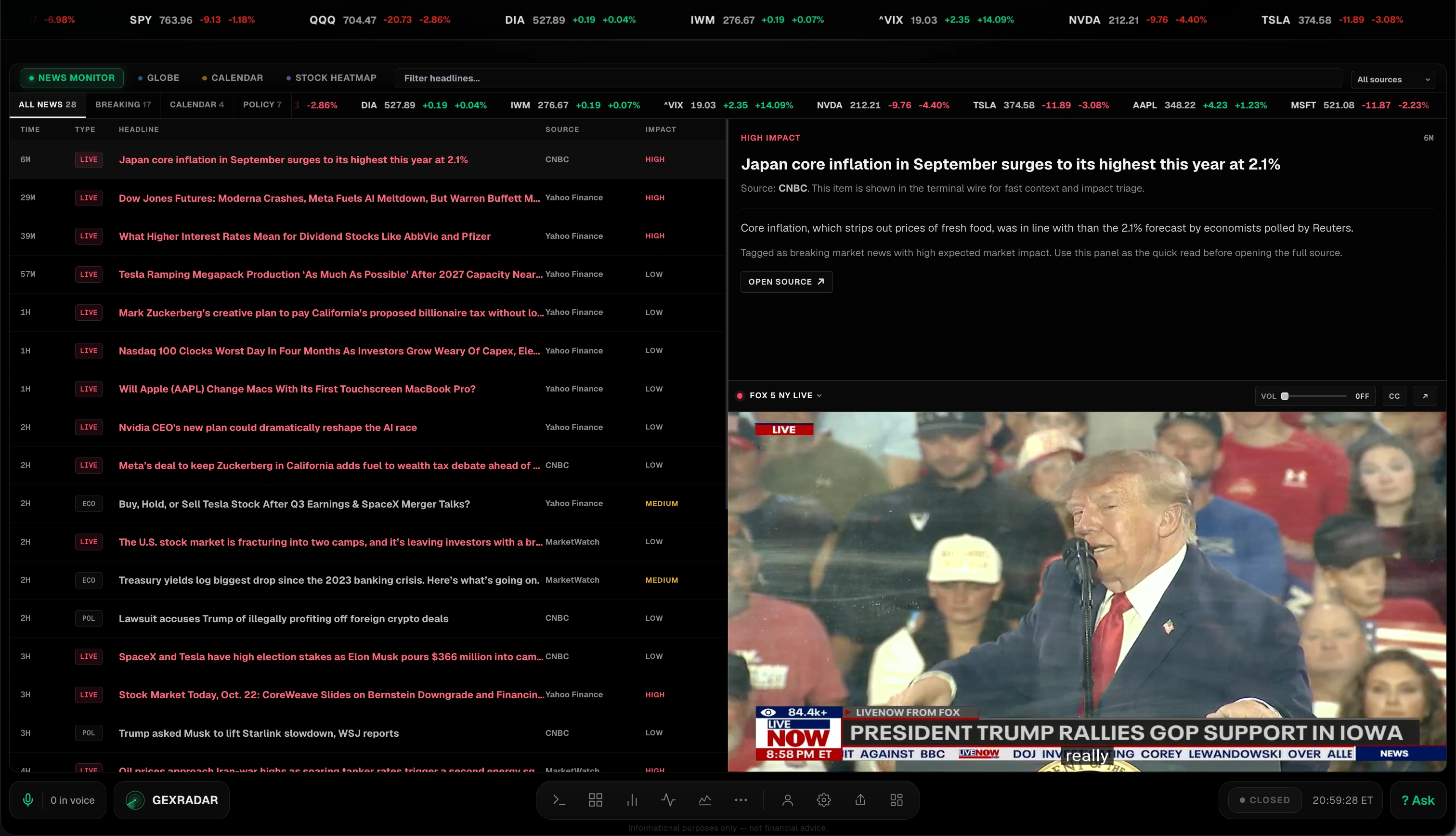Viewport: 1456px width, 836px height.
Task: Open the four-square grid icon in the dock
Action: [595, 800]
